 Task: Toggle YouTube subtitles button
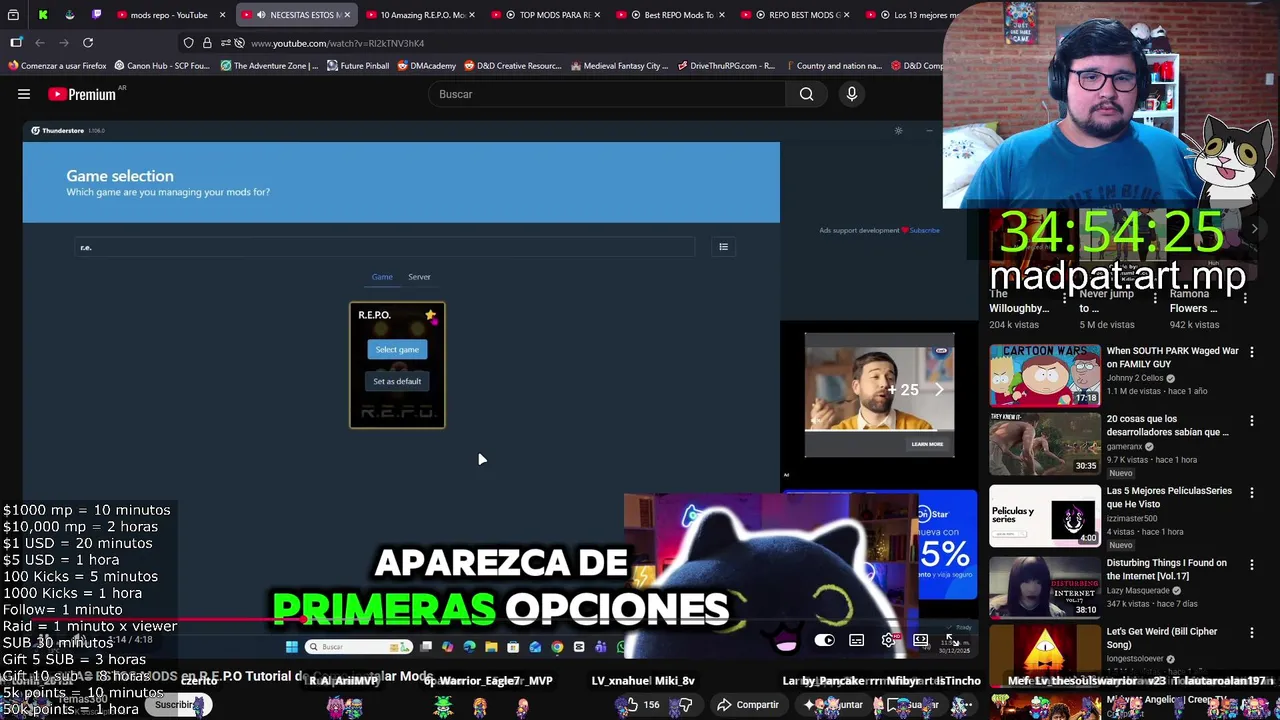click(856, 640)
